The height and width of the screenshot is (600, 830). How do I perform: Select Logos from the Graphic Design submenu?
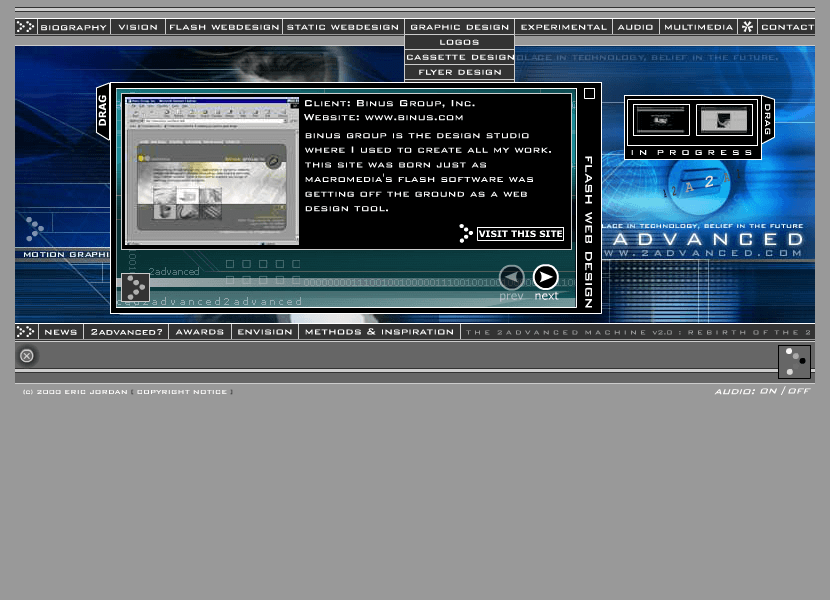coord(459,42)
